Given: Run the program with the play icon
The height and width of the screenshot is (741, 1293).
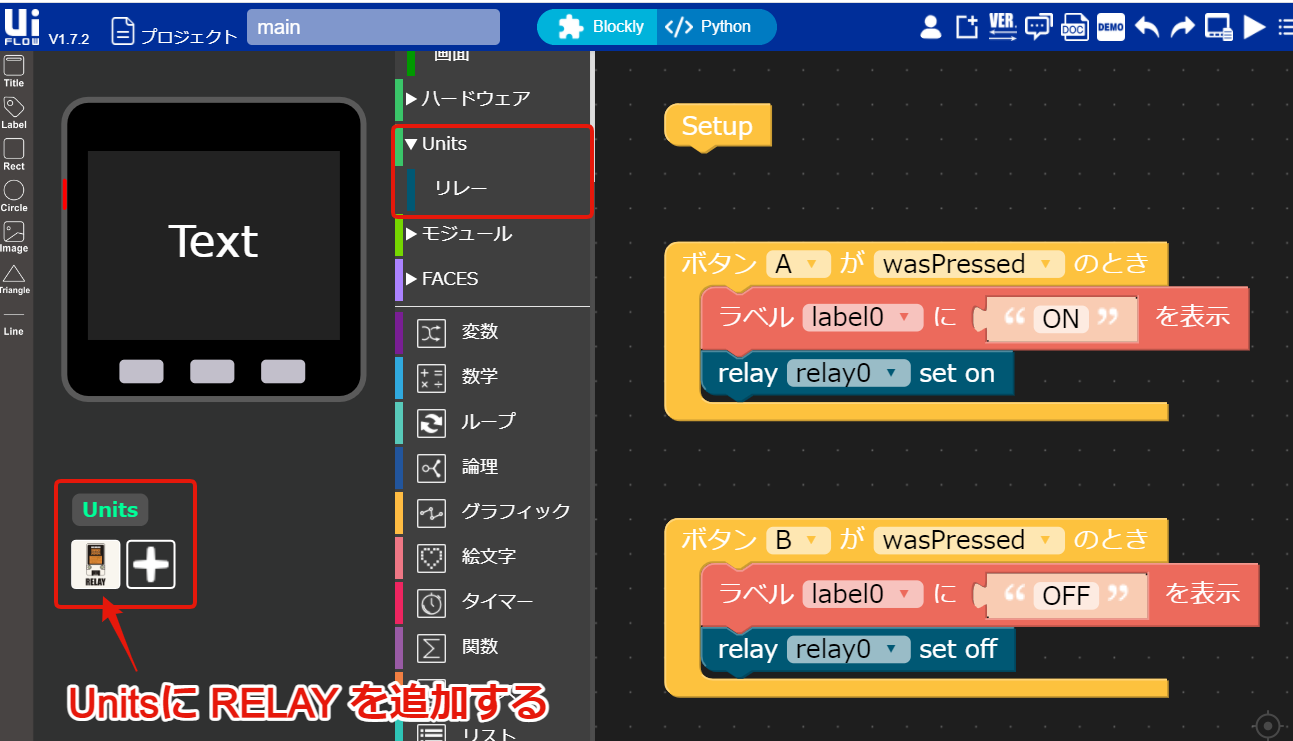Looking at the screenshot, I should tap(1255, 27).
